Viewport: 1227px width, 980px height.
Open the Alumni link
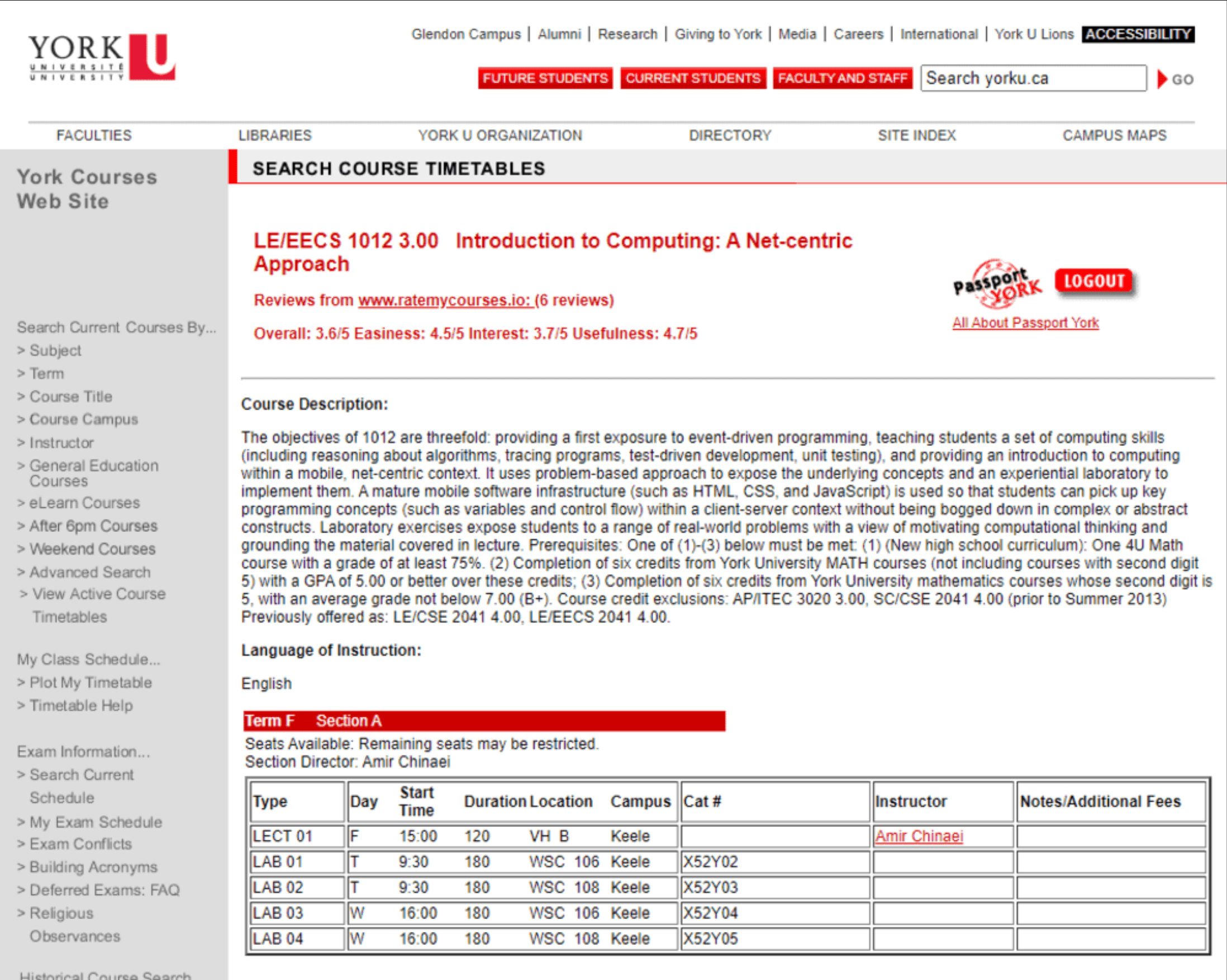click(x=559, y=34)
